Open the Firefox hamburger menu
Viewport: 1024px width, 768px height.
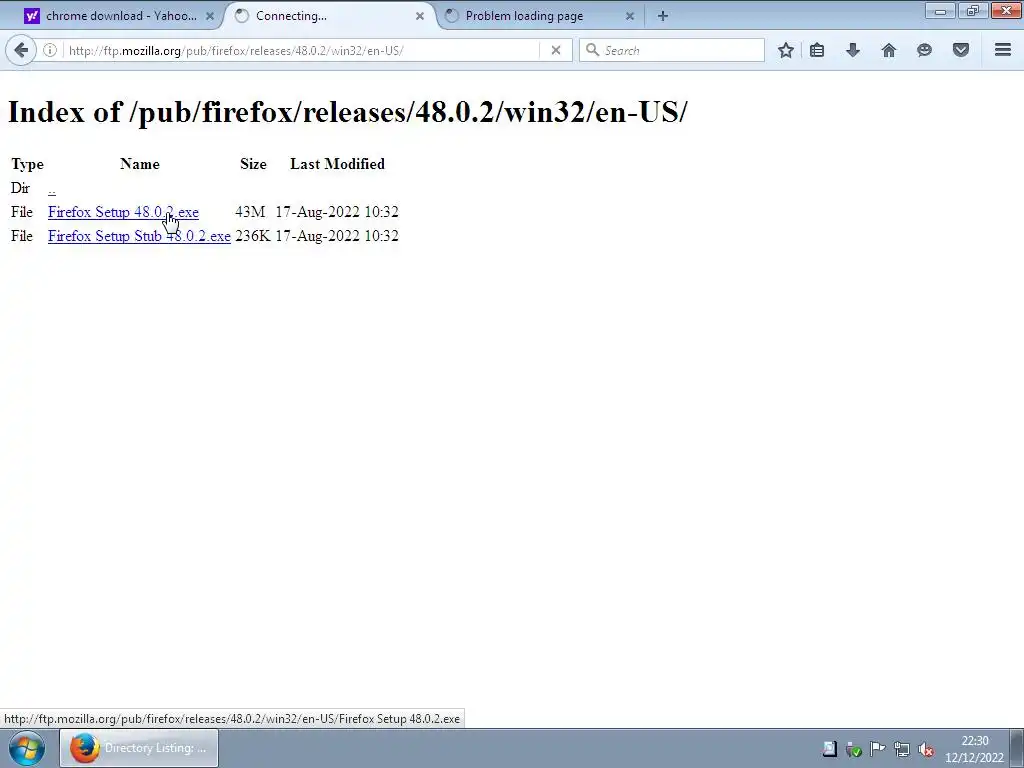1002,50
